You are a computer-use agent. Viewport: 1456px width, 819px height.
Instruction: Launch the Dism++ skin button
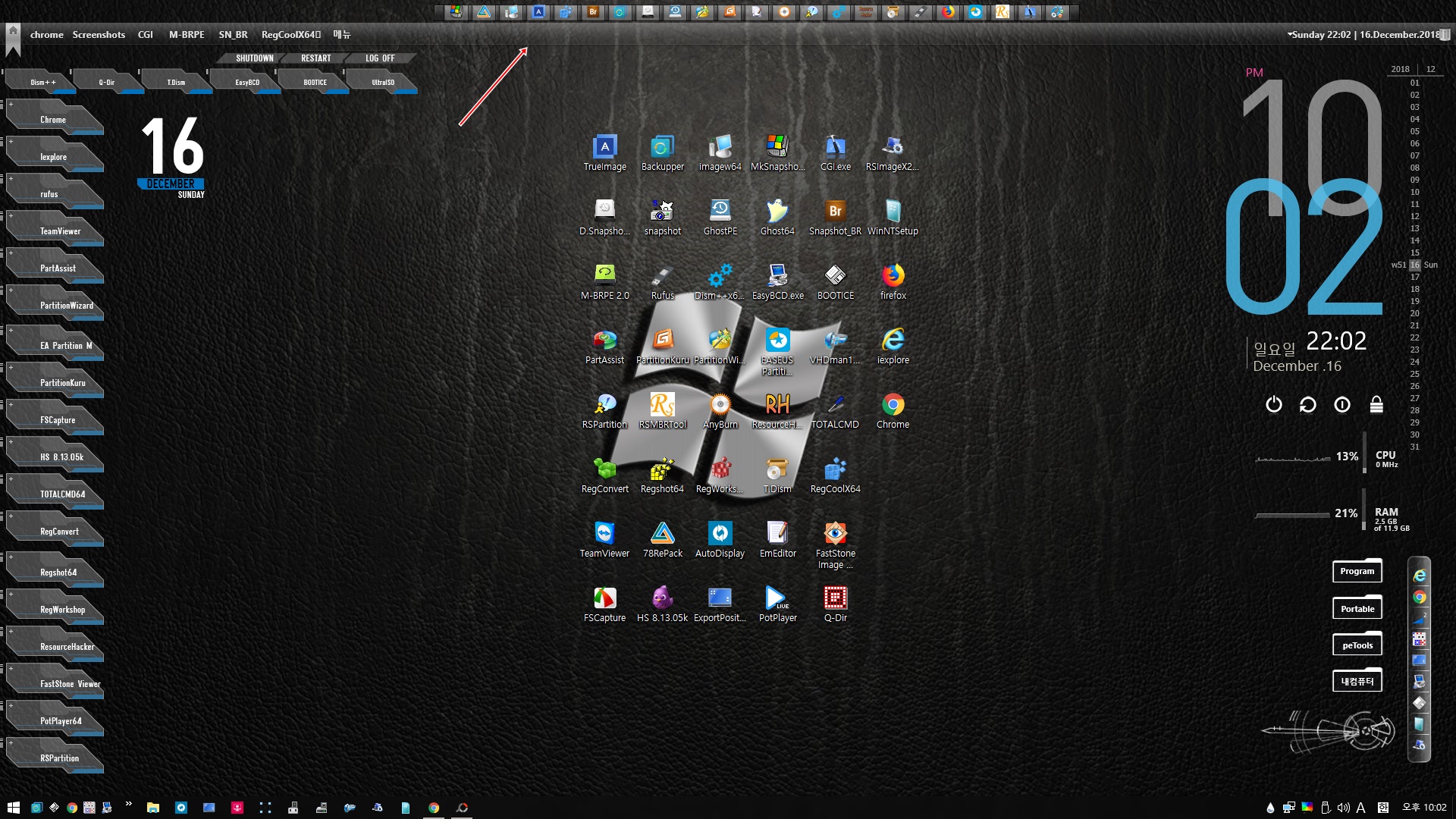[x=42, y=82]
